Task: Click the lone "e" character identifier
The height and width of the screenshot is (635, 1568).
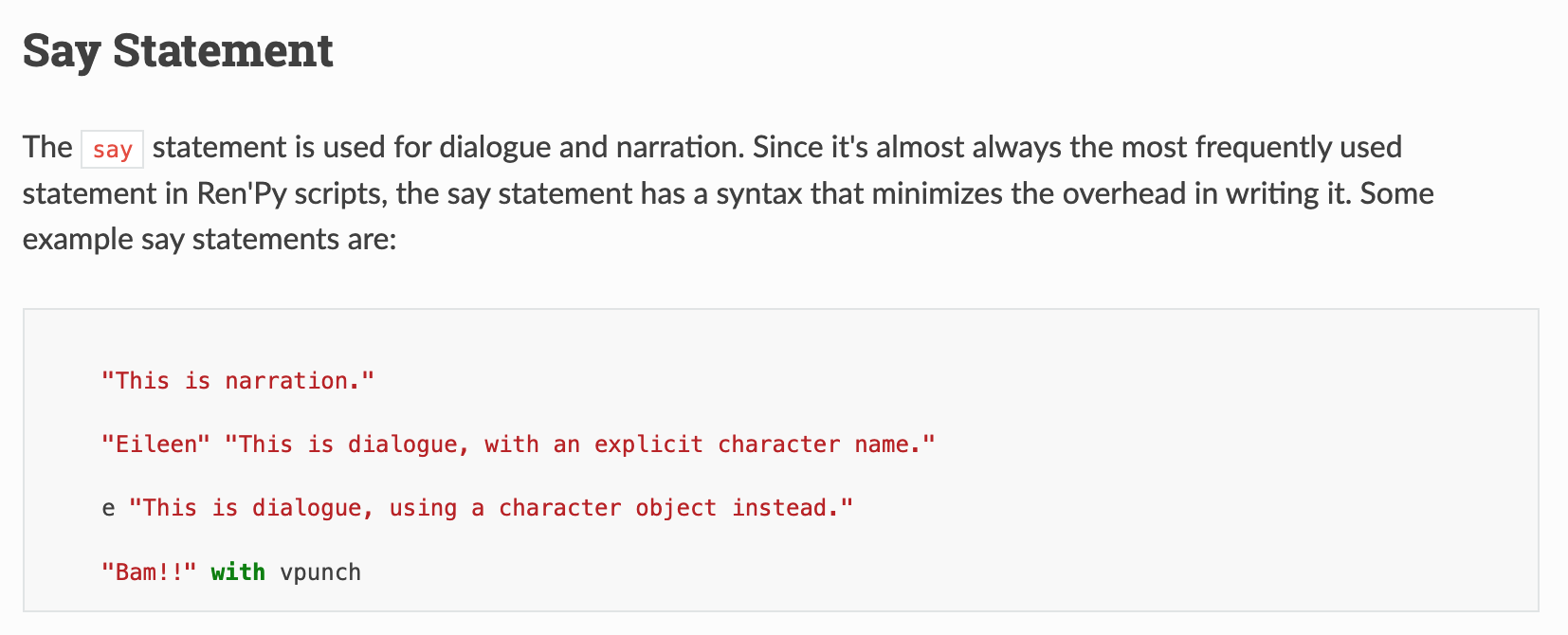Action: [108, 509]
